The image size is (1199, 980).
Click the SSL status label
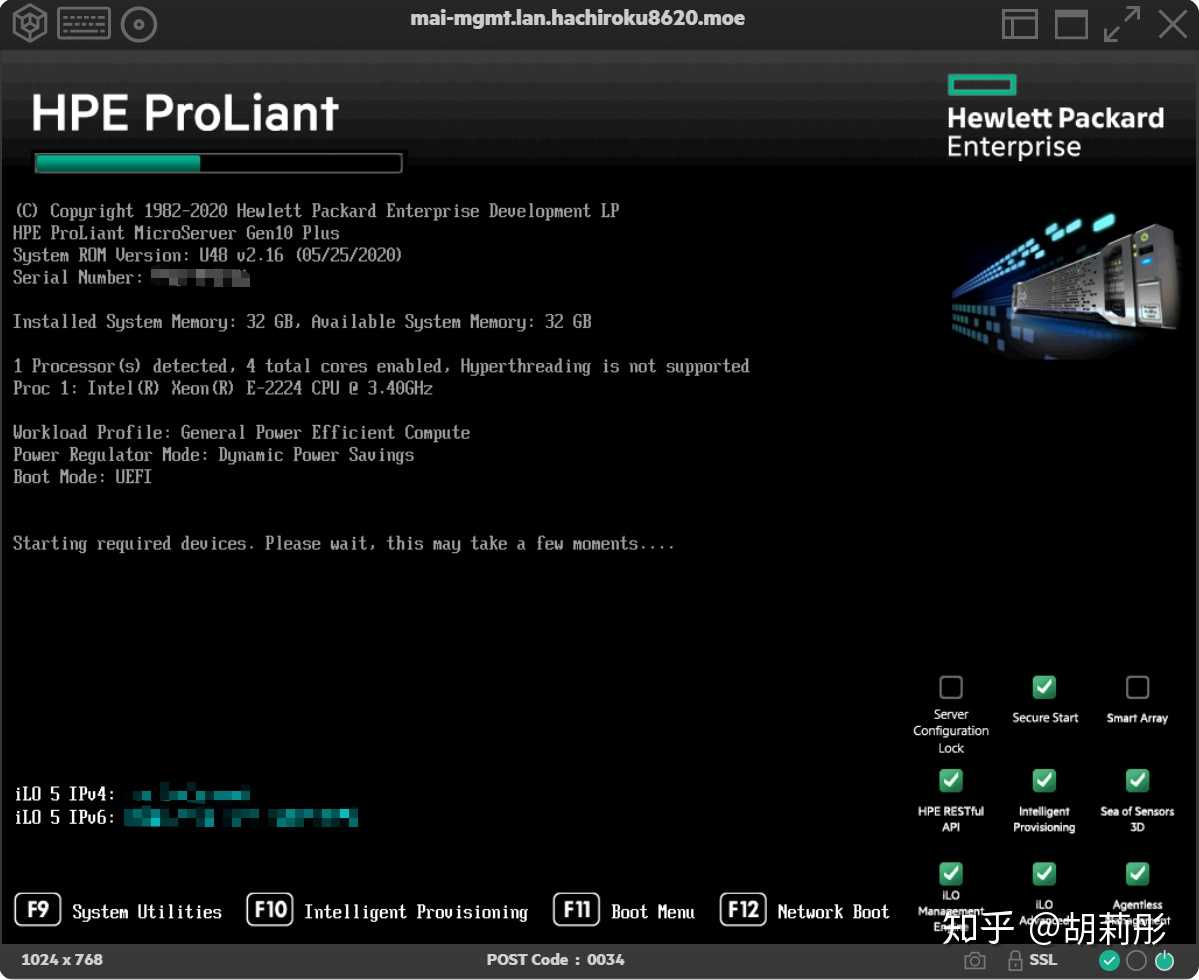click(1043, 960)
